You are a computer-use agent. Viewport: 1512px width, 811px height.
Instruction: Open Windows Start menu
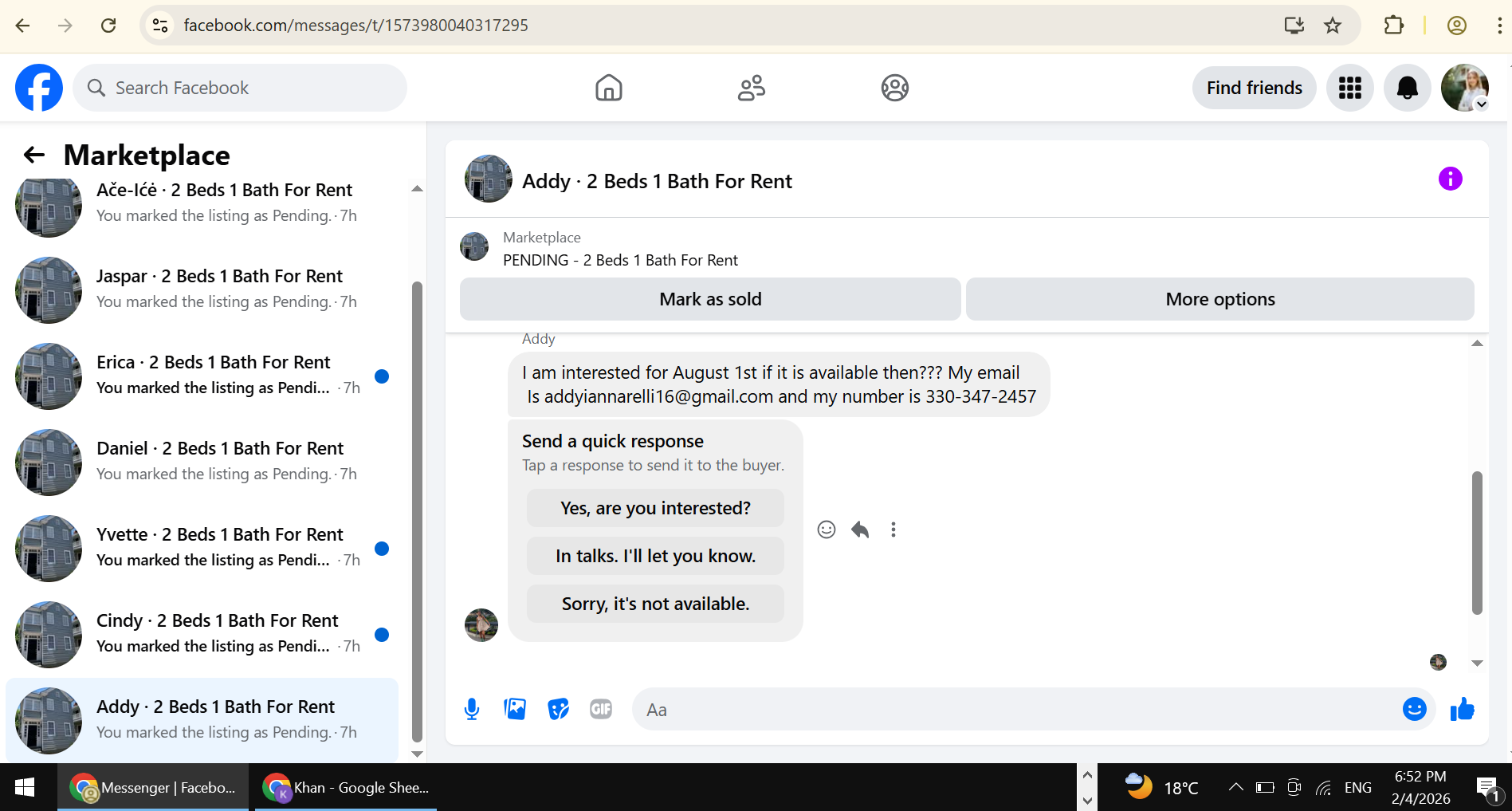pyautogui.click(x=25, y=788)
